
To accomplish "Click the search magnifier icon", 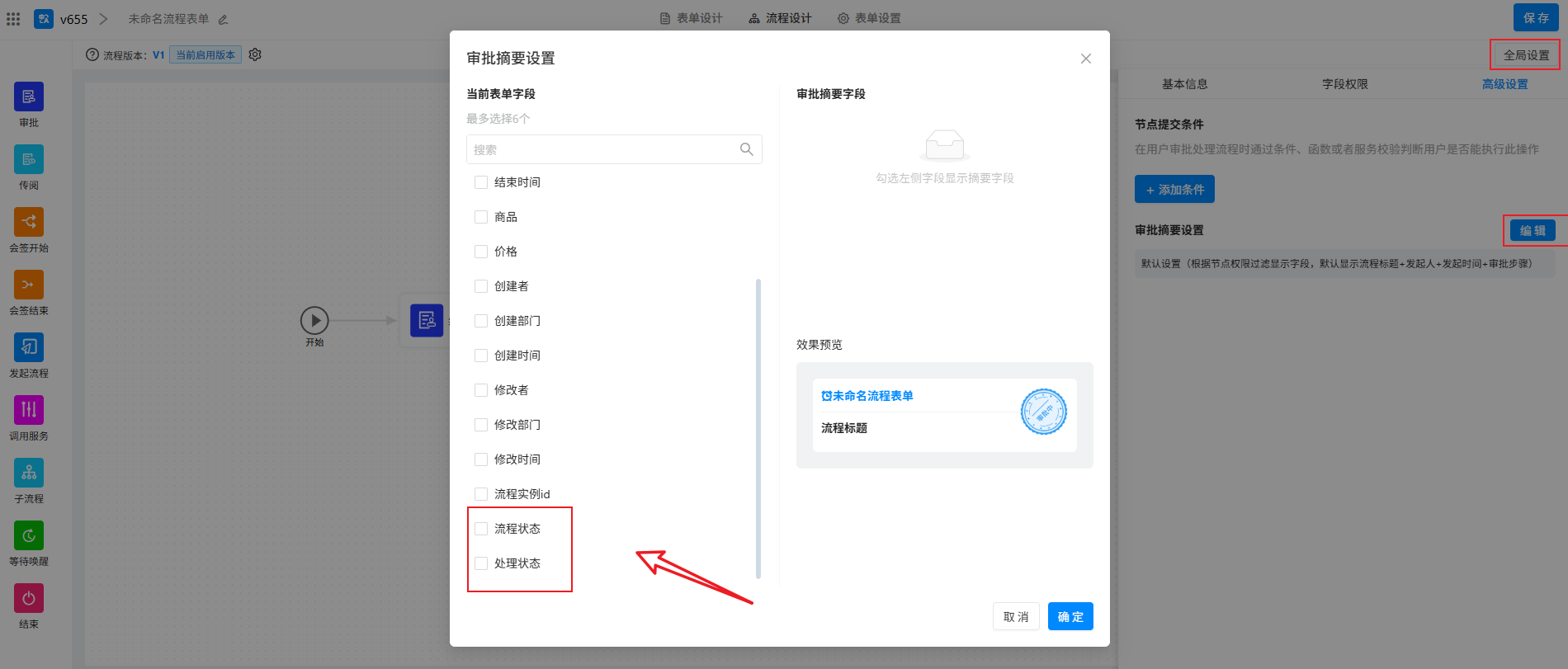I will coord(746,149).
